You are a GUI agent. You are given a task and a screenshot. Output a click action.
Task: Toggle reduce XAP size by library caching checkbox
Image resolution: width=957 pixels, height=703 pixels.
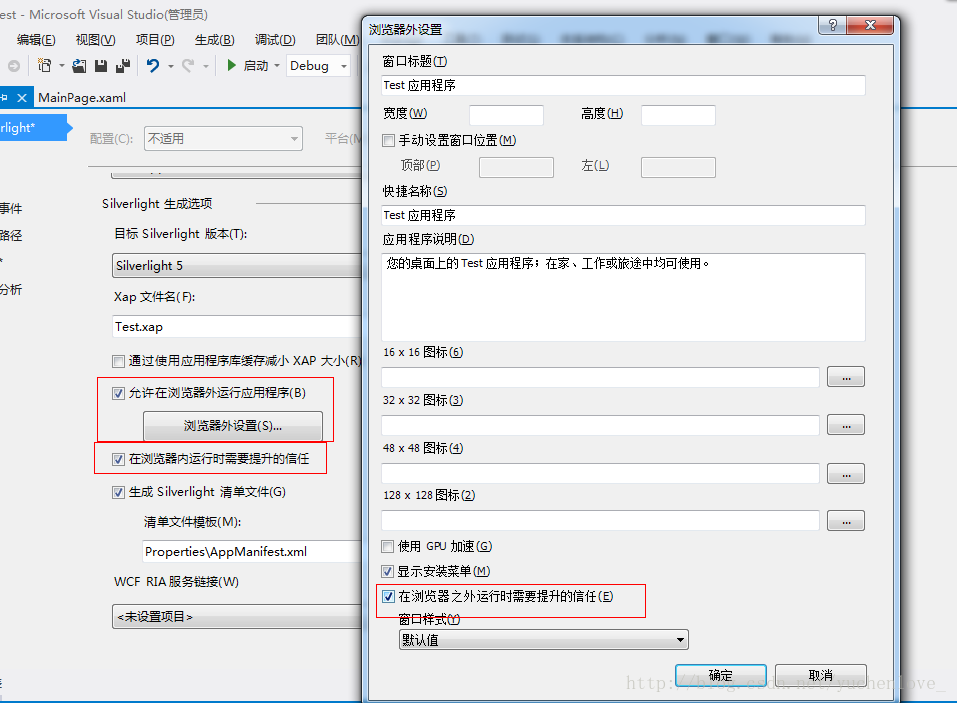pos(118,361)
